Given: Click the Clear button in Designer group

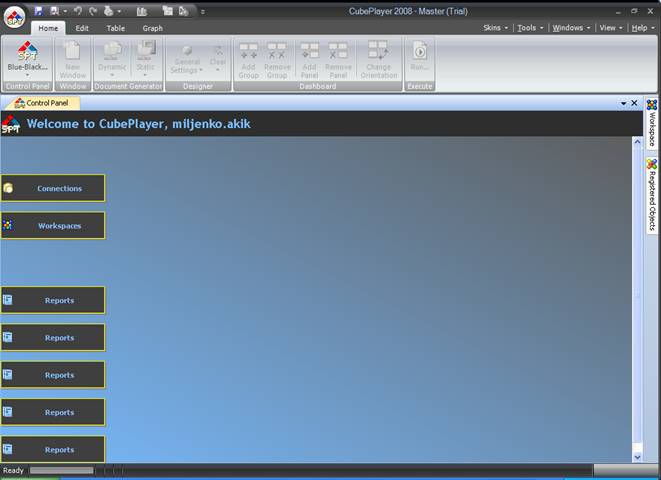Looking at the screenshot, I should [218, 58].
